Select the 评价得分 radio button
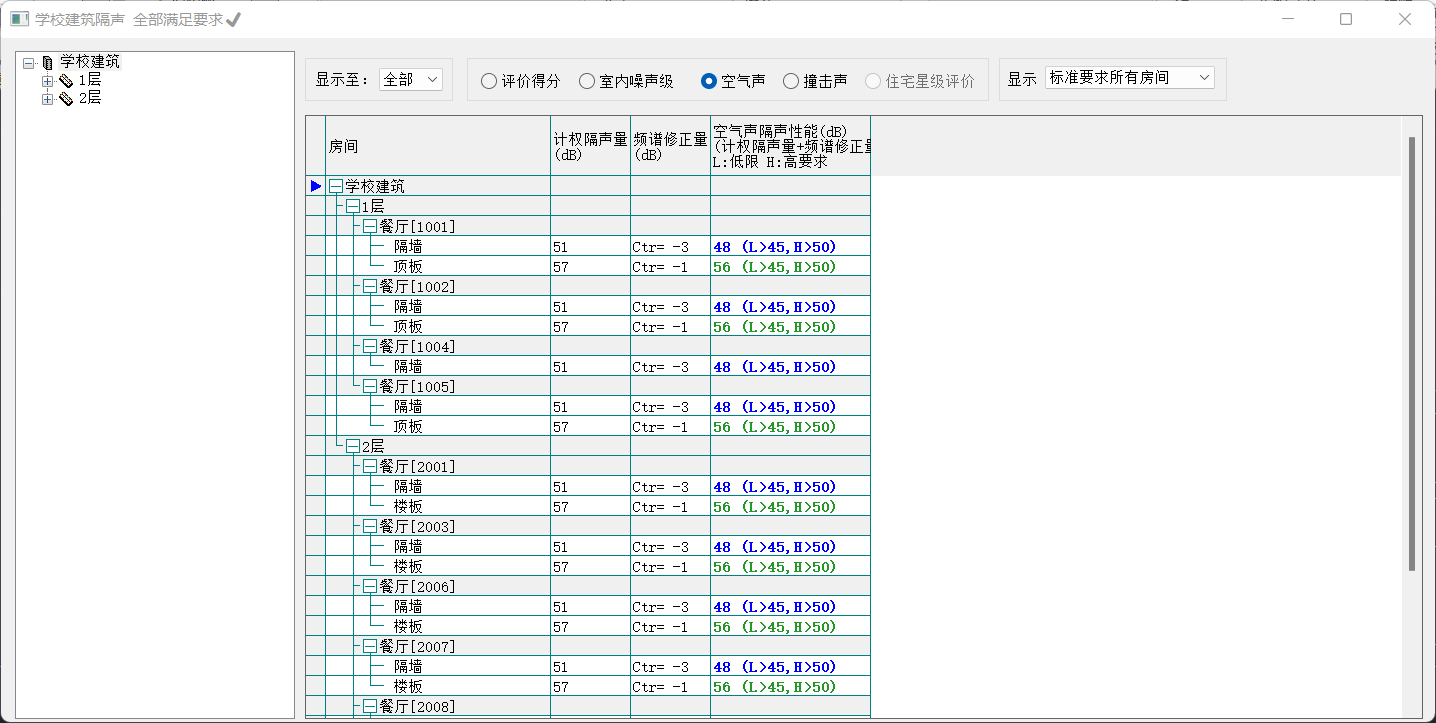 pyautogui.click(x=489, y=81)
